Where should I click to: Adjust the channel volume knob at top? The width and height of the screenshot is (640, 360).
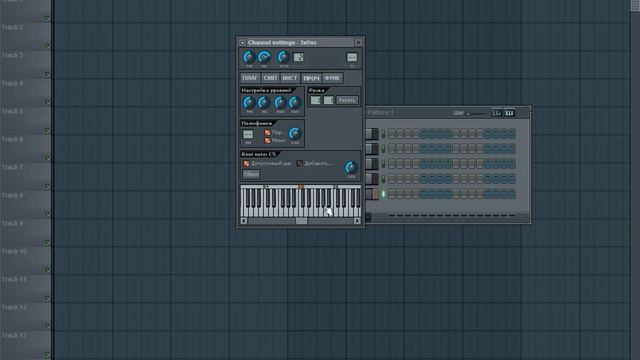pos(264,57)
